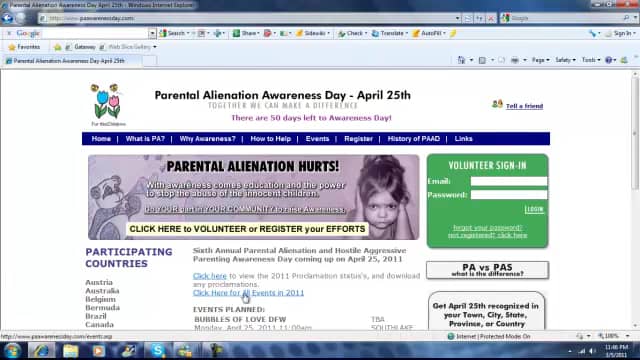
Task: Click the Internet Explorer back button
Action: tap(7, 18)
